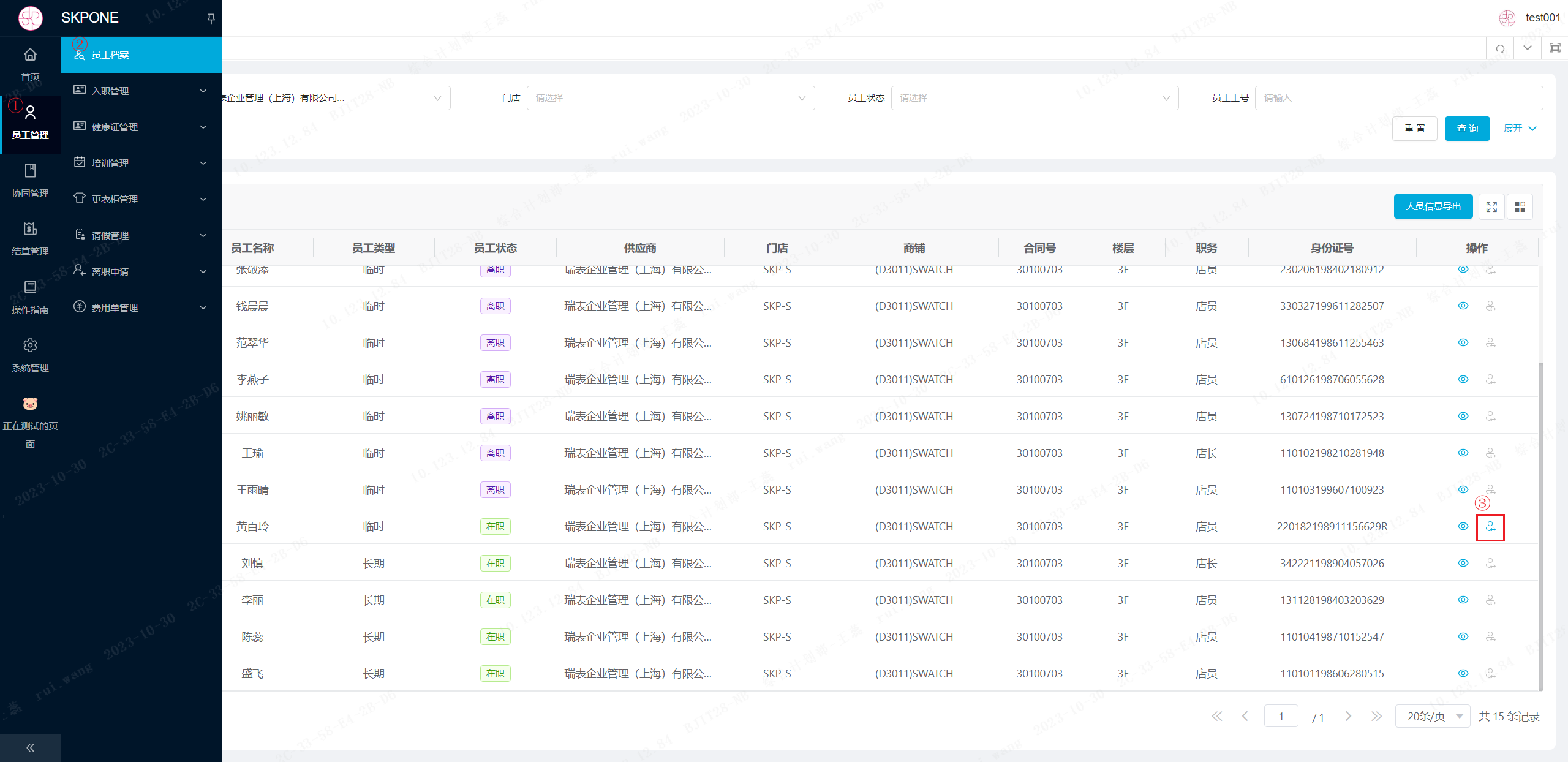Click the refresh icon in the tab bar

pyautogui.click(x=1500, y=48)
